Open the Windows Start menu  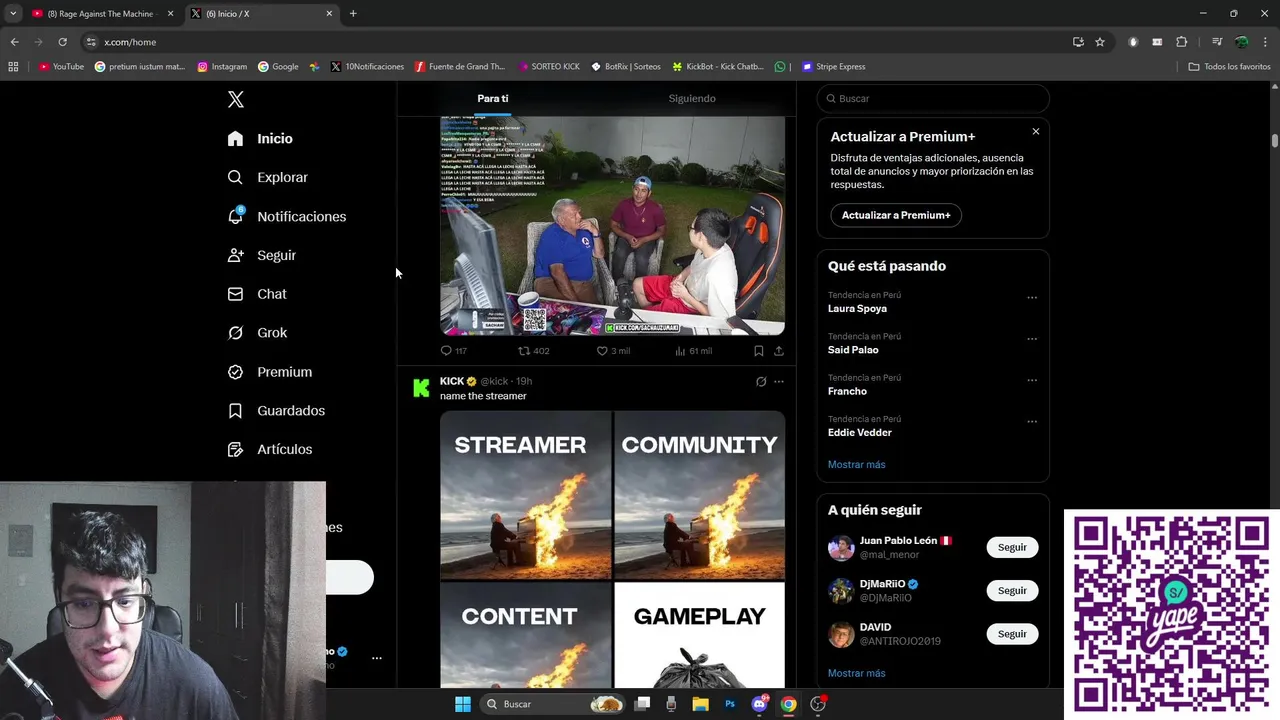pos(463,704)
